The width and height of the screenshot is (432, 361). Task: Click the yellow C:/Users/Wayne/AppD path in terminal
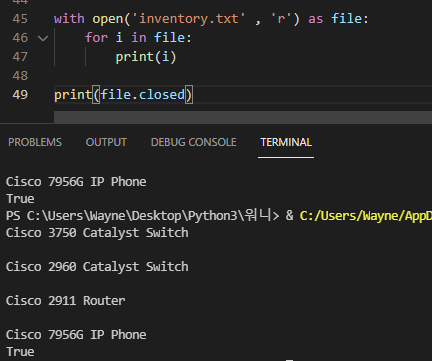(x=366, y=216)
